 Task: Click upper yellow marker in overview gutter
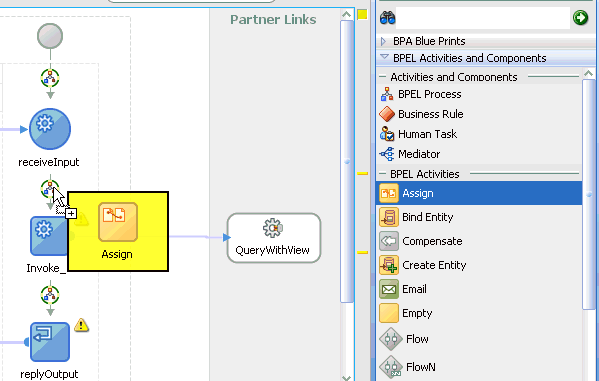click(363, 173)
